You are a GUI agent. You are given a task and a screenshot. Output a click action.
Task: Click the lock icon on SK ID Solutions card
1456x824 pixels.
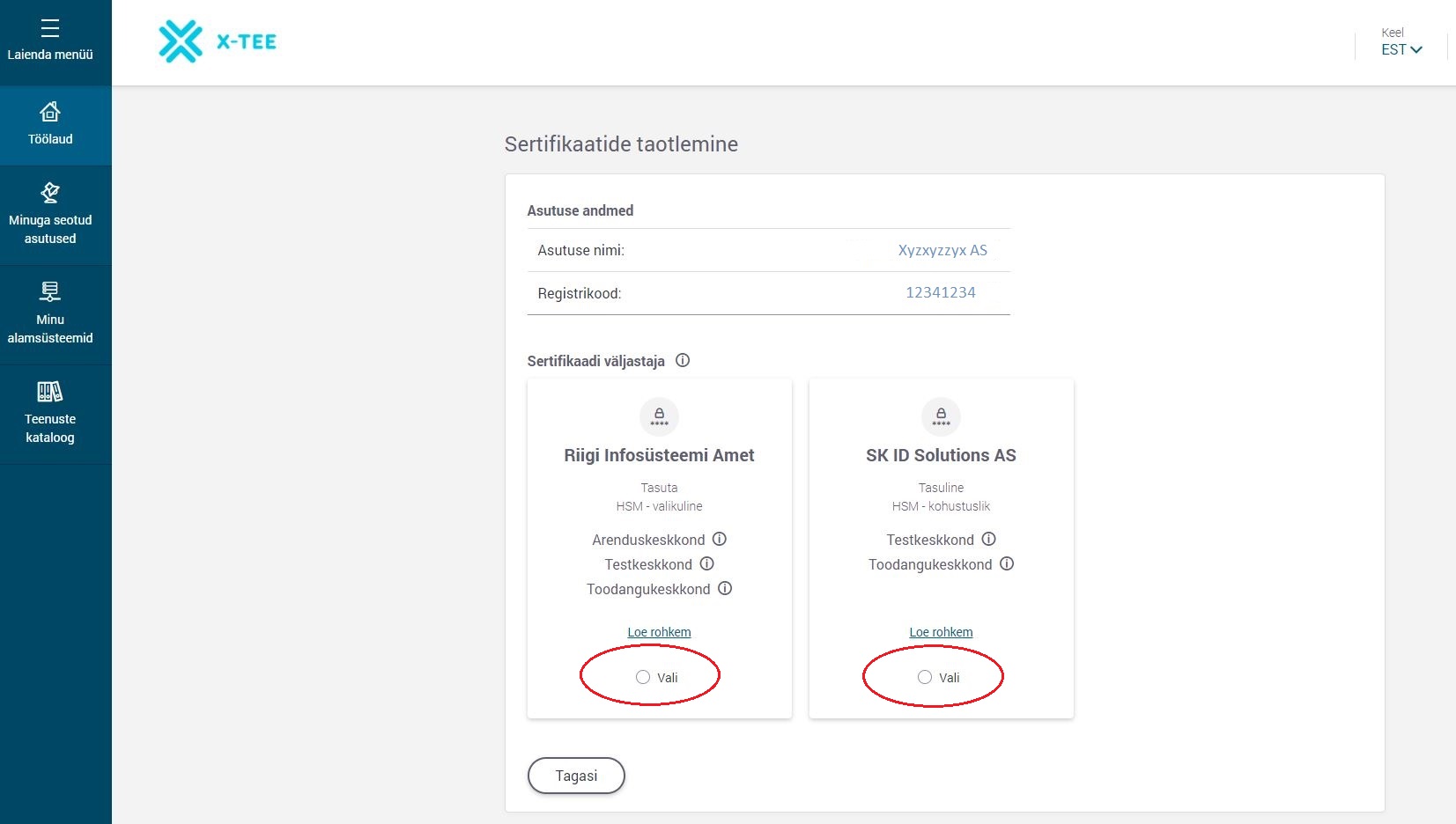[941, 416]
